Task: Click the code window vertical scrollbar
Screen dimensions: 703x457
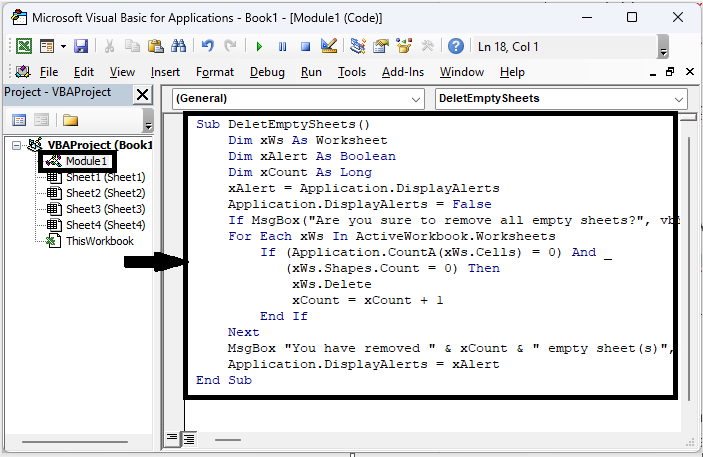Action: (x=688, y=269)
